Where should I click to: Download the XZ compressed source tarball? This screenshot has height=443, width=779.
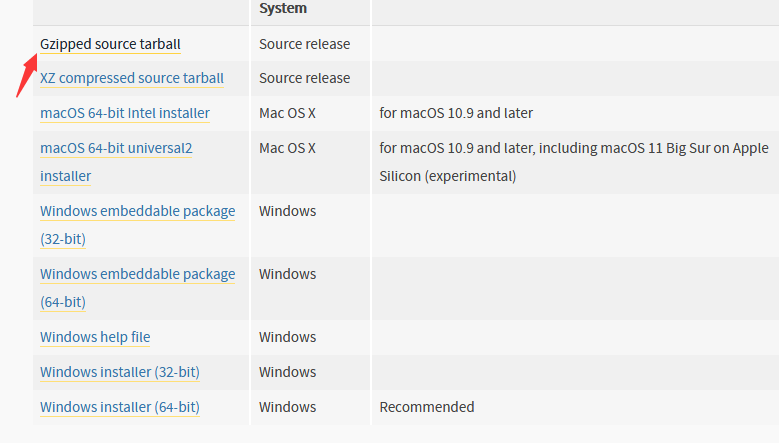(x=132, y=78)
